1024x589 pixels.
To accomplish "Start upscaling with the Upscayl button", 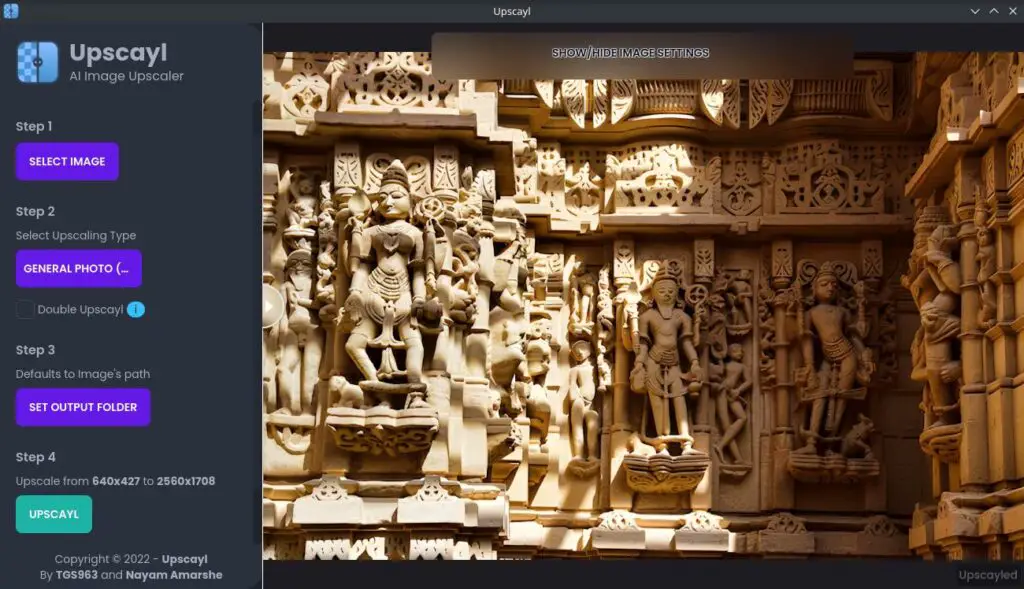I will tap(54, 514).
